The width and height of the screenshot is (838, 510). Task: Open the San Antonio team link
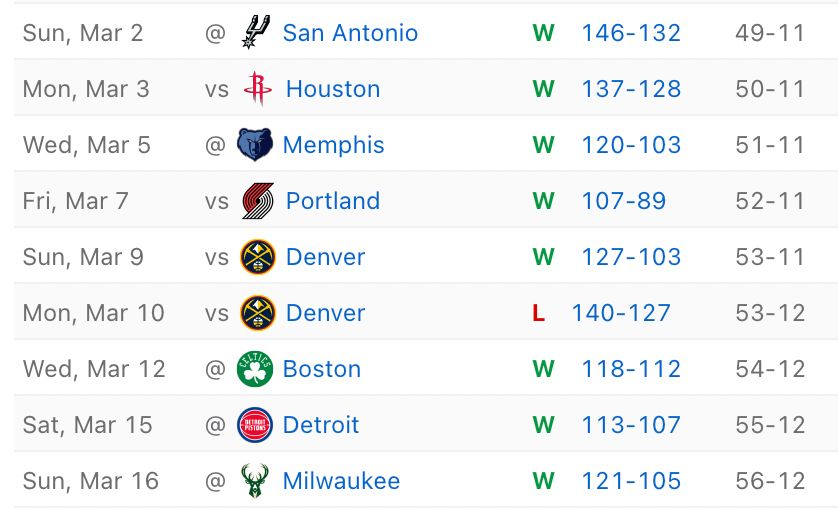pyautogui.click(x=350, y=33)
